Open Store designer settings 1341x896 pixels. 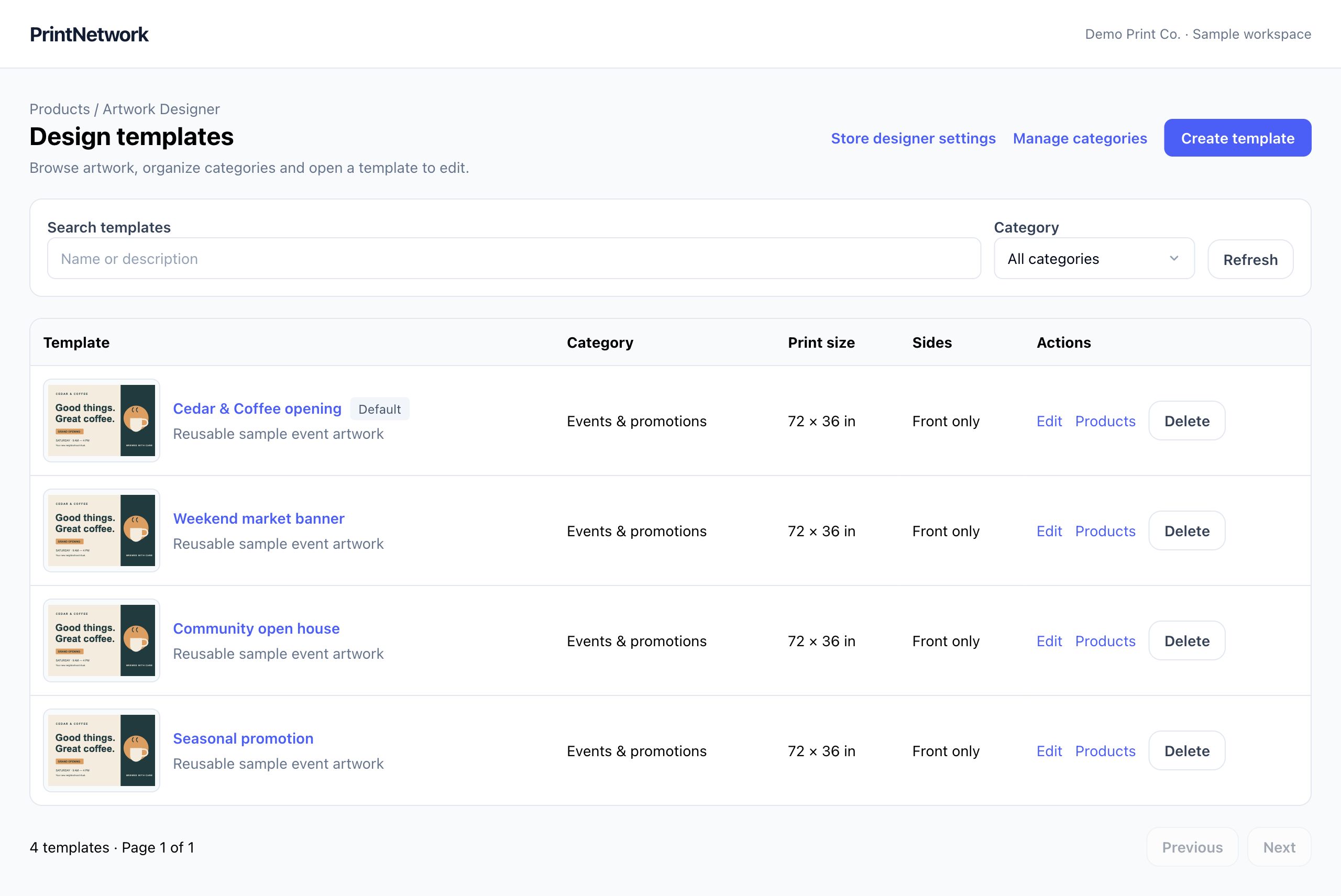(x=913, y=138)
